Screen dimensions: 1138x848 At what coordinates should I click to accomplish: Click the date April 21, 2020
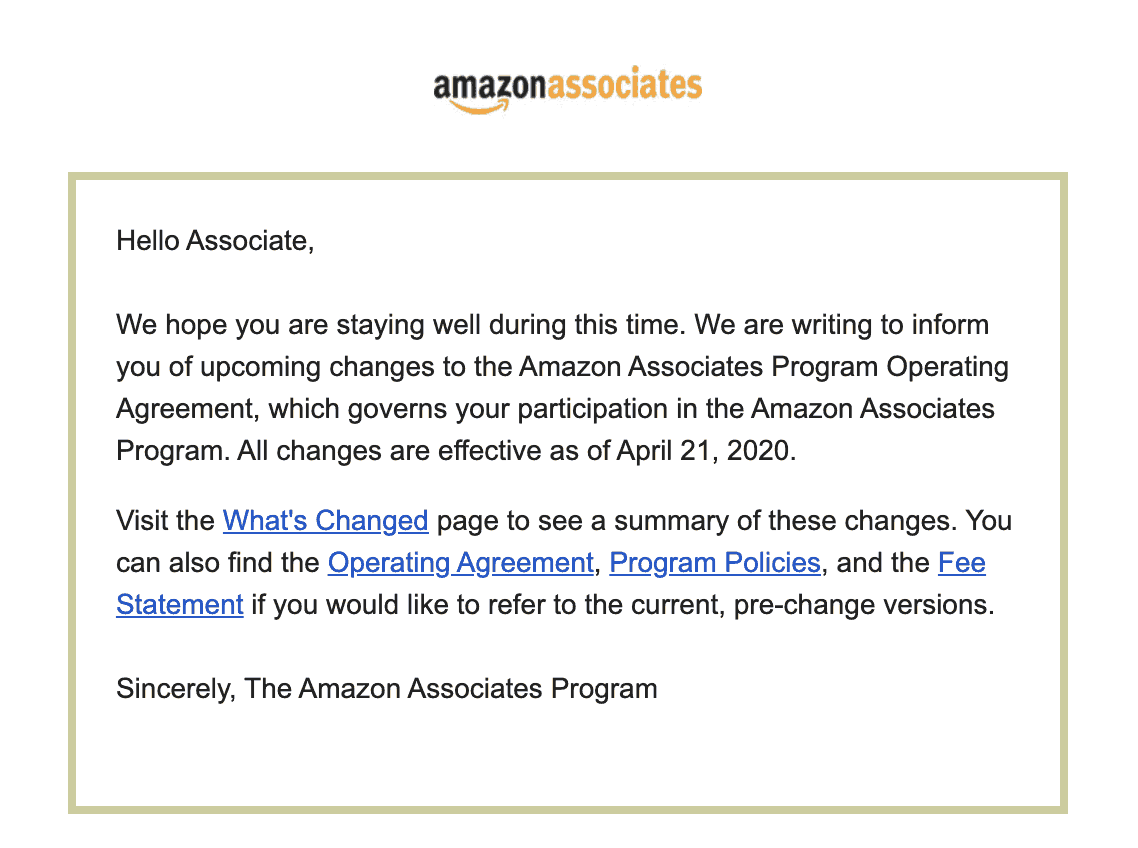click(706, 451)
